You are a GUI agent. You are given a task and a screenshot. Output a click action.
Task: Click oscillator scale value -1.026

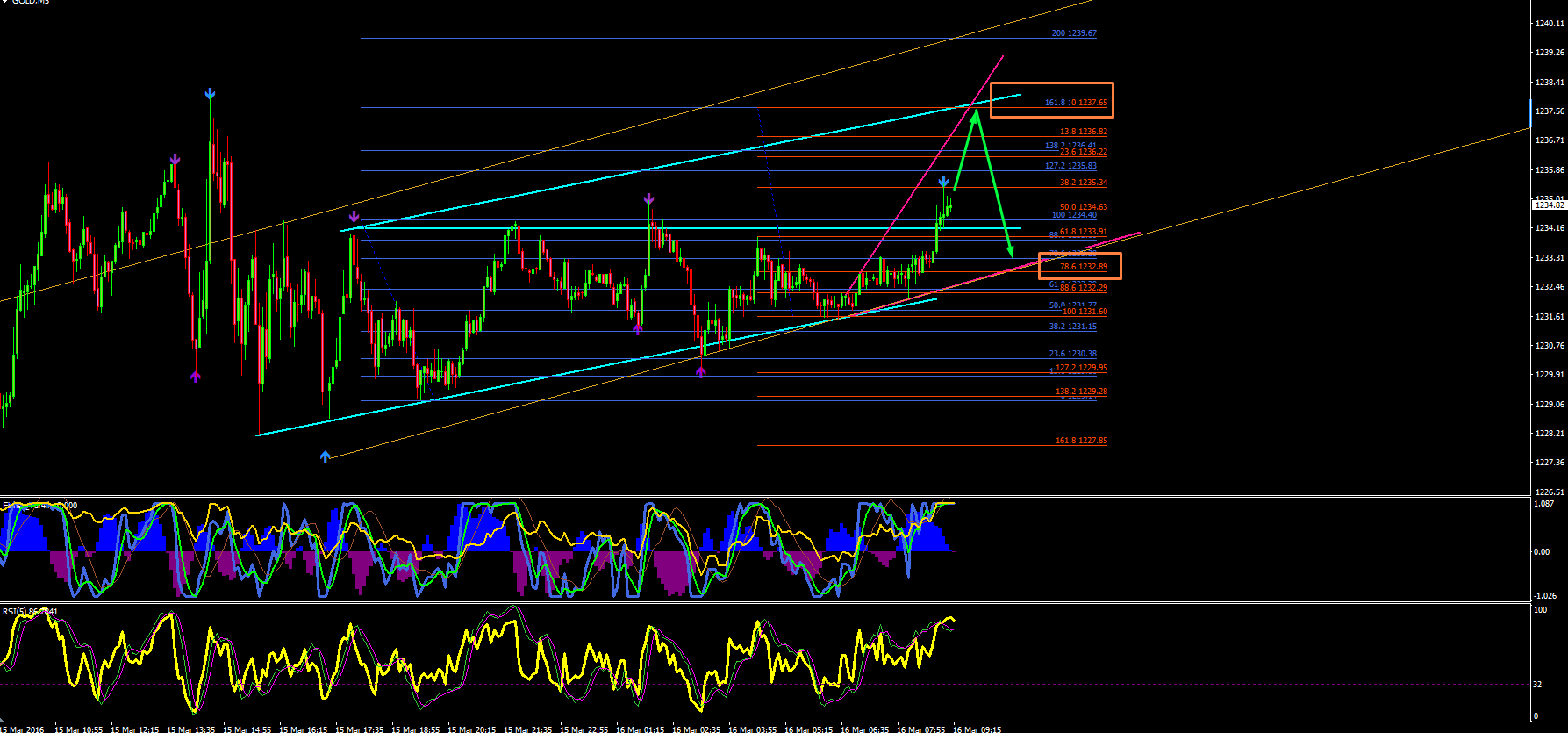[1544, 595]
